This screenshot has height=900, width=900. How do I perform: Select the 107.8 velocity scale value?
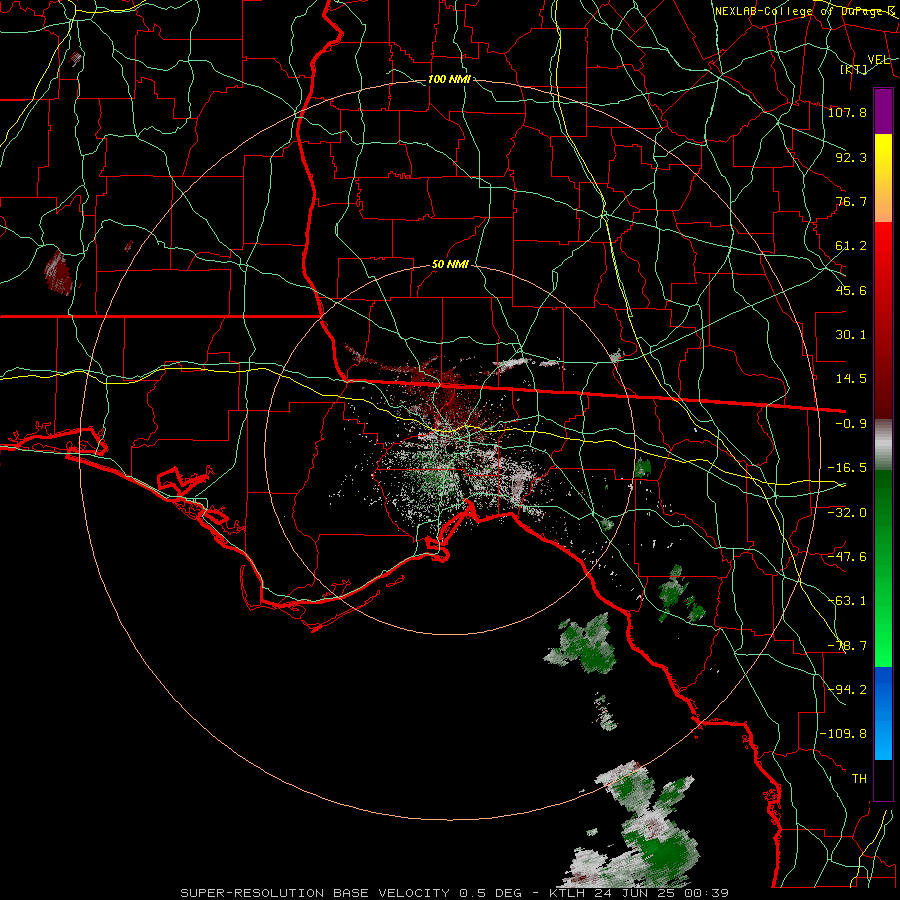pyautogui.click(x=847, y=112)
